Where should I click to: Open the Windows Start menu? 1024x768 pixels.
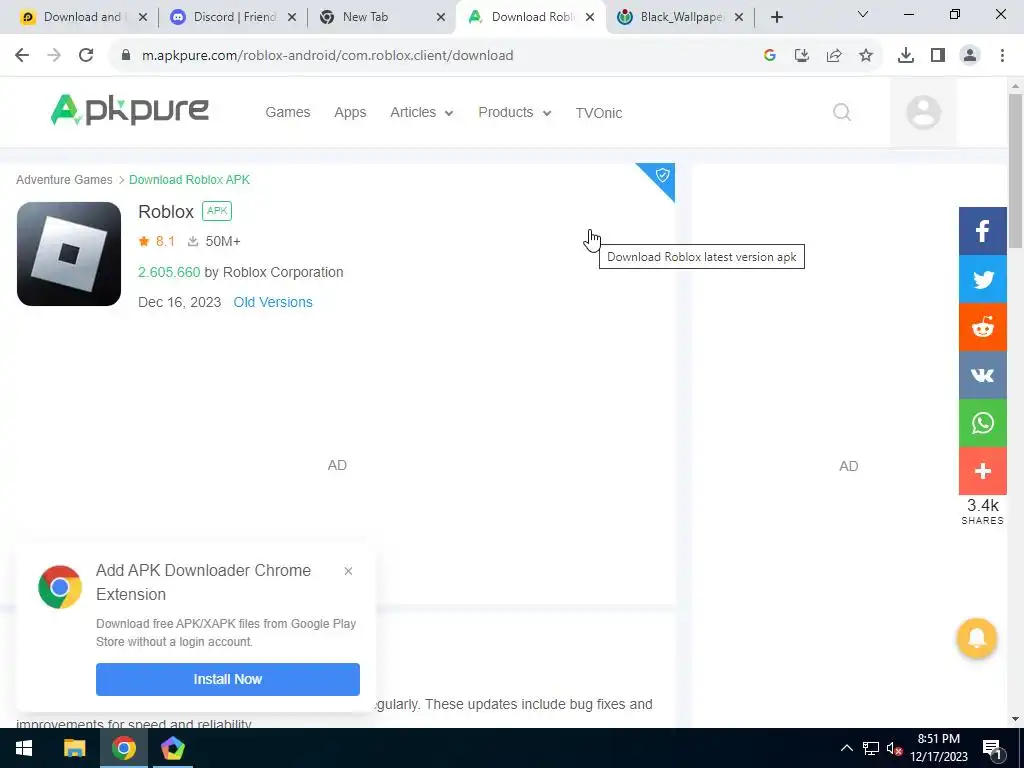pos(24,748)
